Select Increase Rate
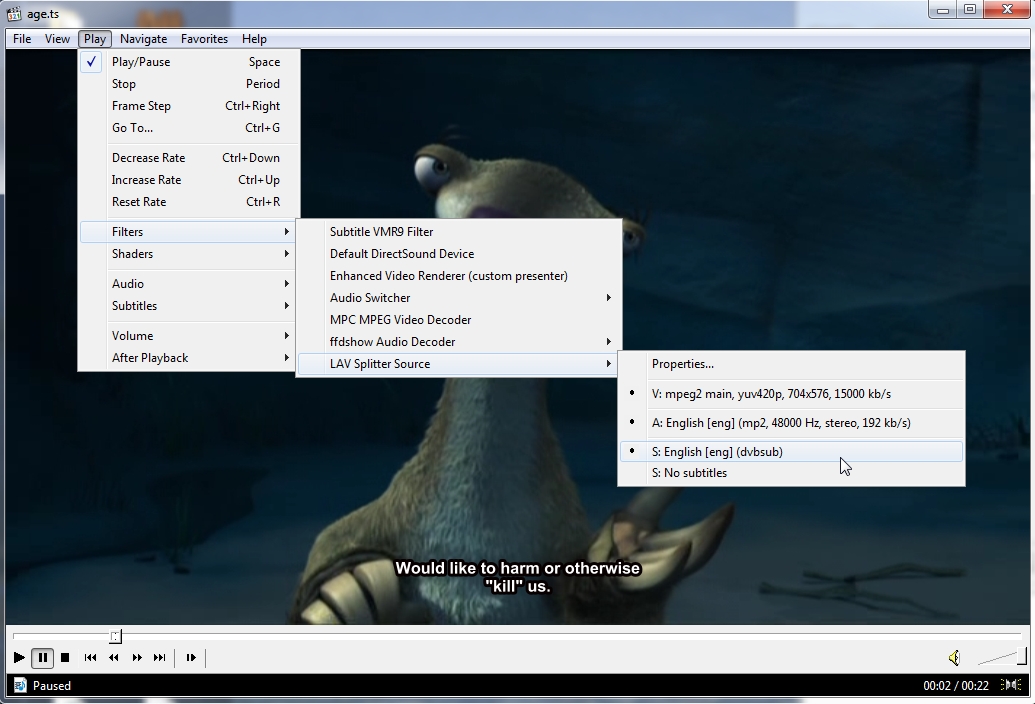 (189, 180)
